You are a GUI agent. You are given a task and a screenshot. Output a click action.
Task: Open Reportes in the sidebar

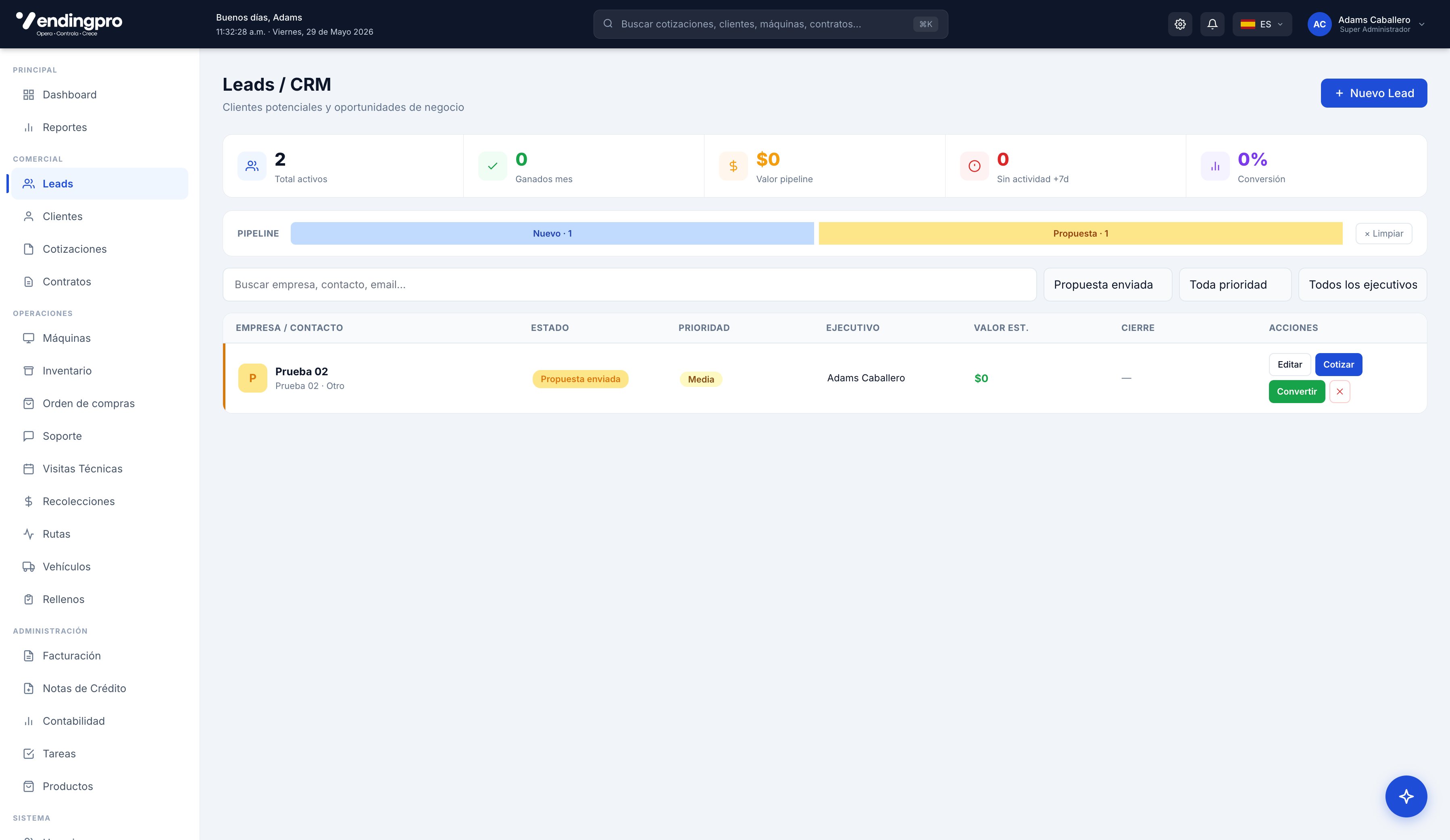coord(100,128)
